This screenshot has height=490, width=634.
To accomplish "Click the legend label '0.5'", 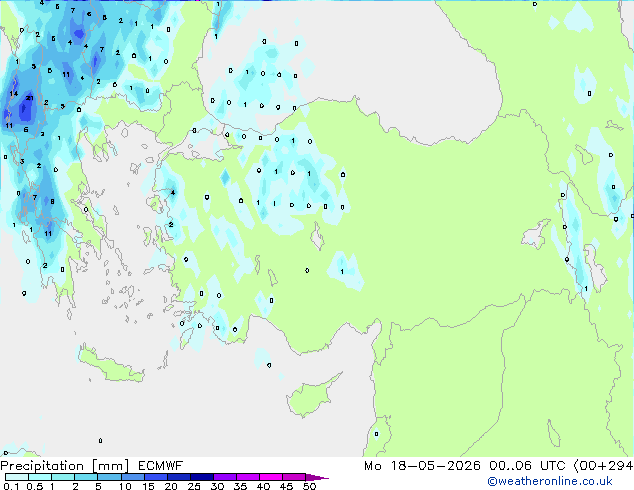I will (34, 486).
